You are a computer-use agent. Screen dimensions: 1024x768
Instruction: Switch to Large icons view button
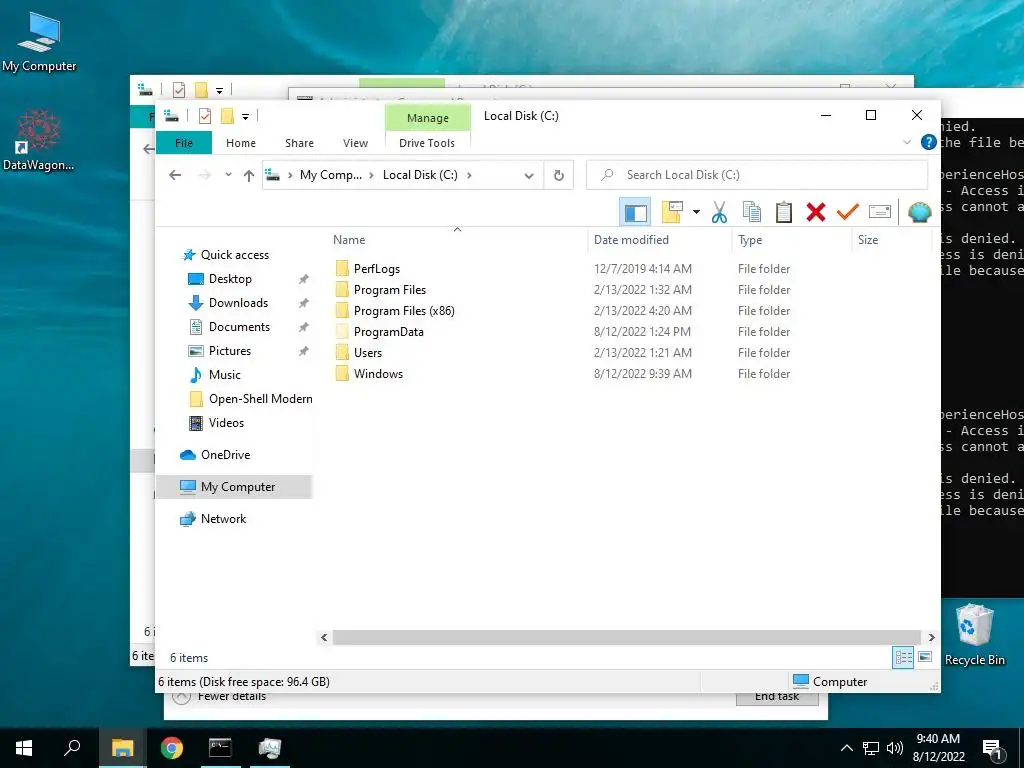925,657
